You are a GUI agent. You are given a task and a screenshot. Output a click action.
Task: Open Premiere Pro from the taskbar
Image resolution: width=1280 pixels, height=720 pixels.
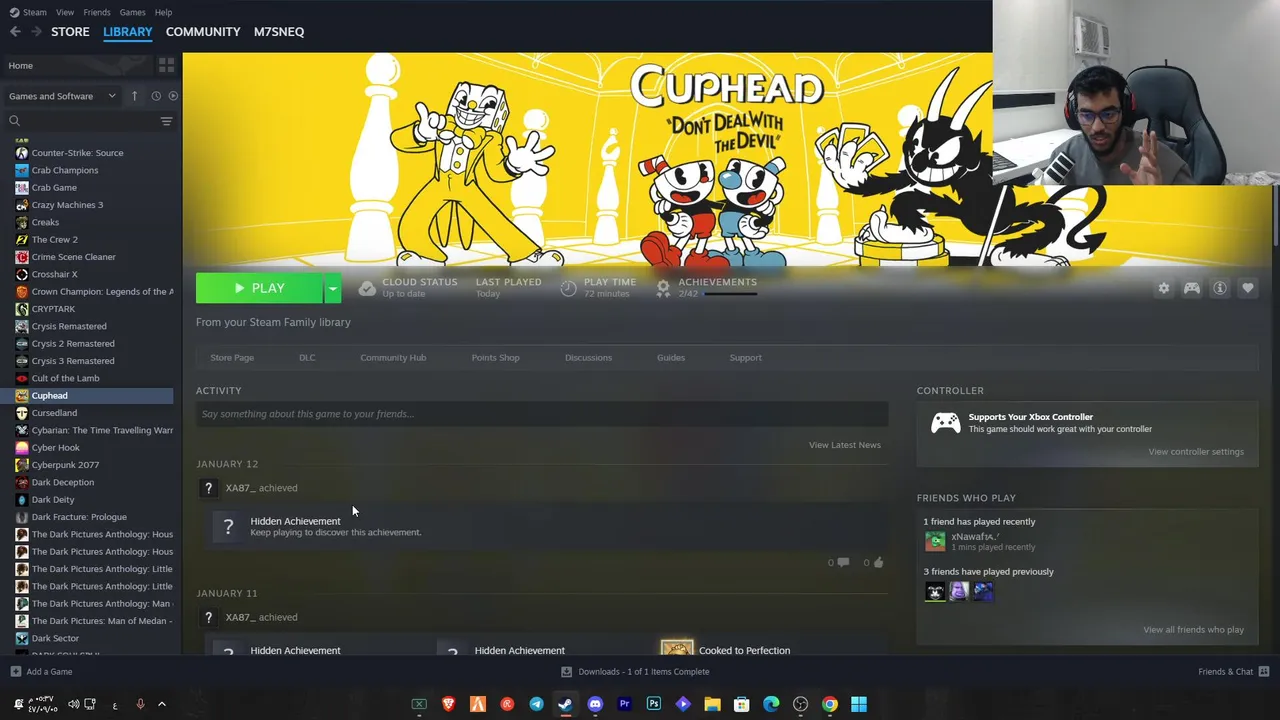coord(624,704)
